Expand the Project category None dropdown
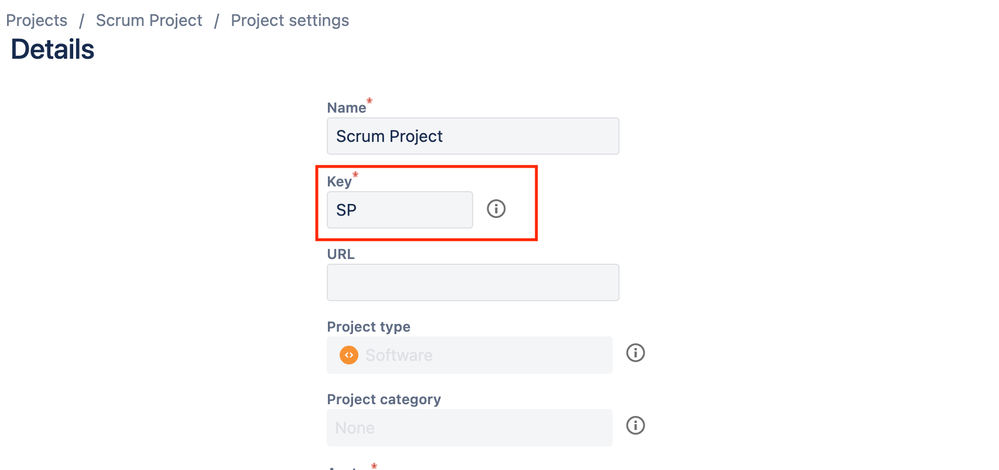The image size is (999, 470). click(469, 427)
